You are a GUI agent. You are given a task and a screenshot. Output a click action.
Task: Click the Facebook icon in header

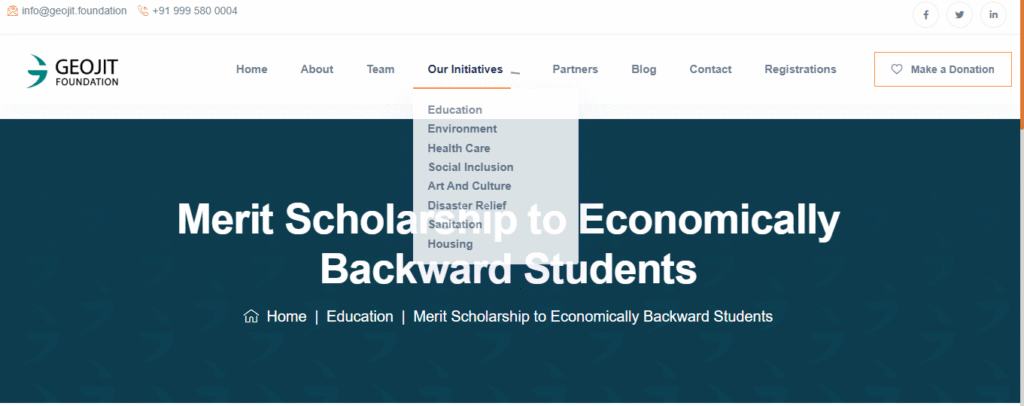tap(926, 15)
